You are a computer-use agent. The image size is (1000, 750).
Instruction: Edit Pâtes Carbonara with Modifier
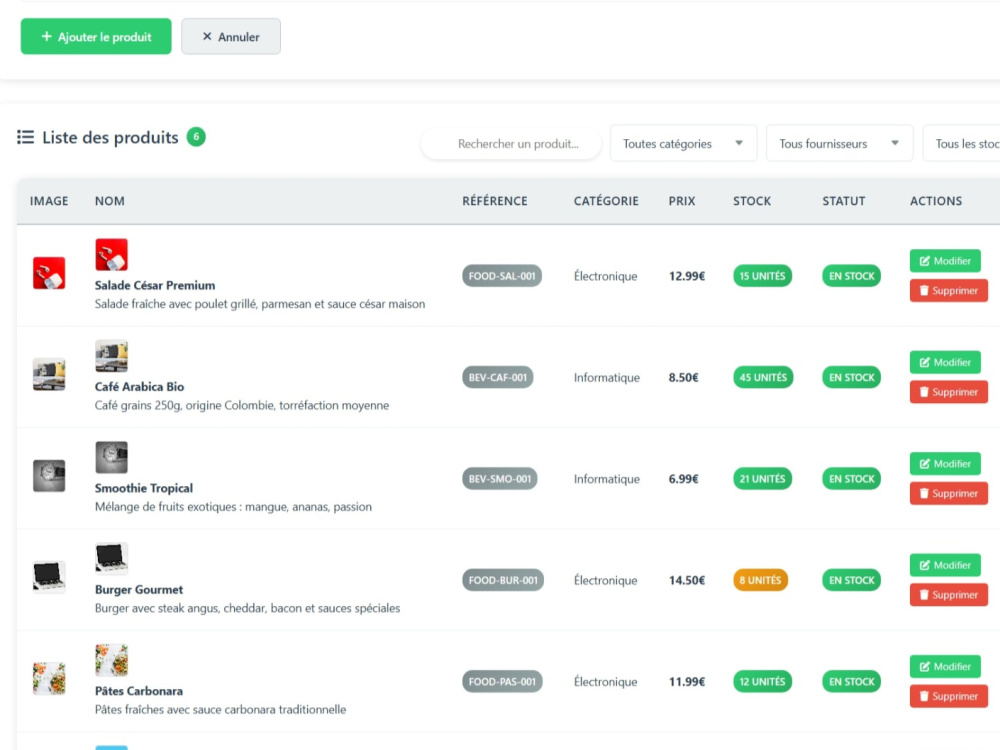coord(945,666)
